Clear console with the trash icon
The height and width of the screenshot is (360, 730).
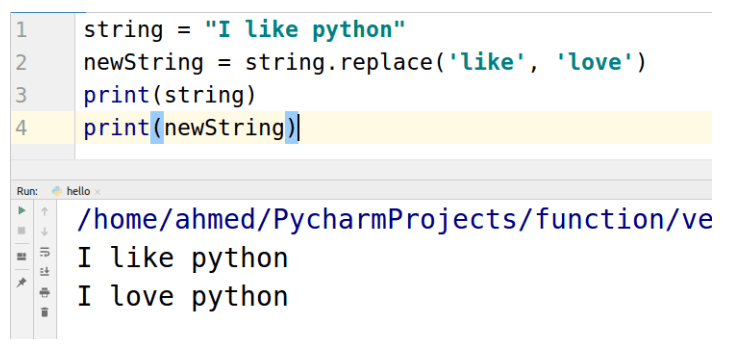[x=45, y=312]
